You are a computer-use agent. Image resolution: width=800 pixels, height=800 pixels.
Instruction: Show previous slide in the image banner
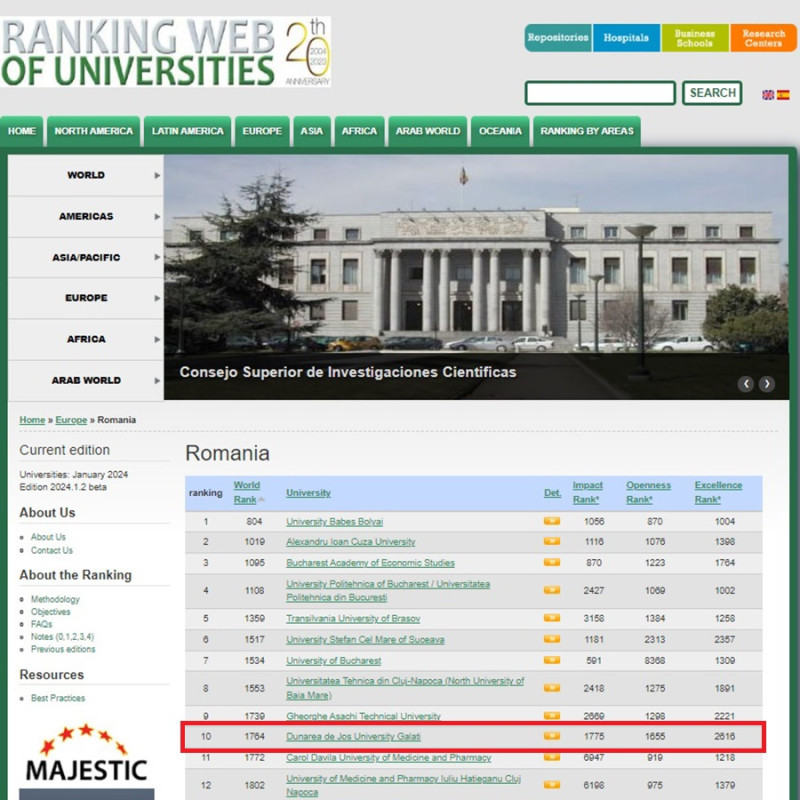[745, 384]
